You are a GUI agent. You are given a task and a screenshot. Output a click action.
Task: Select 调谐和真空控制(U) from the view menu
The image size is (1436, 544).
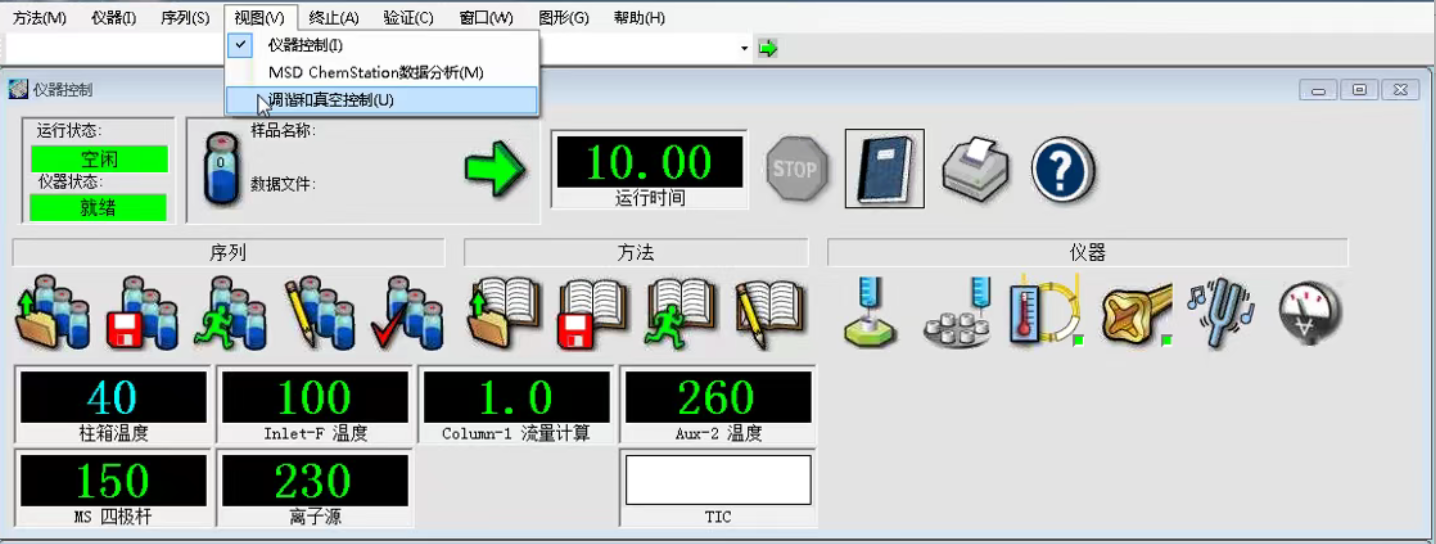[x=331, y=100]
